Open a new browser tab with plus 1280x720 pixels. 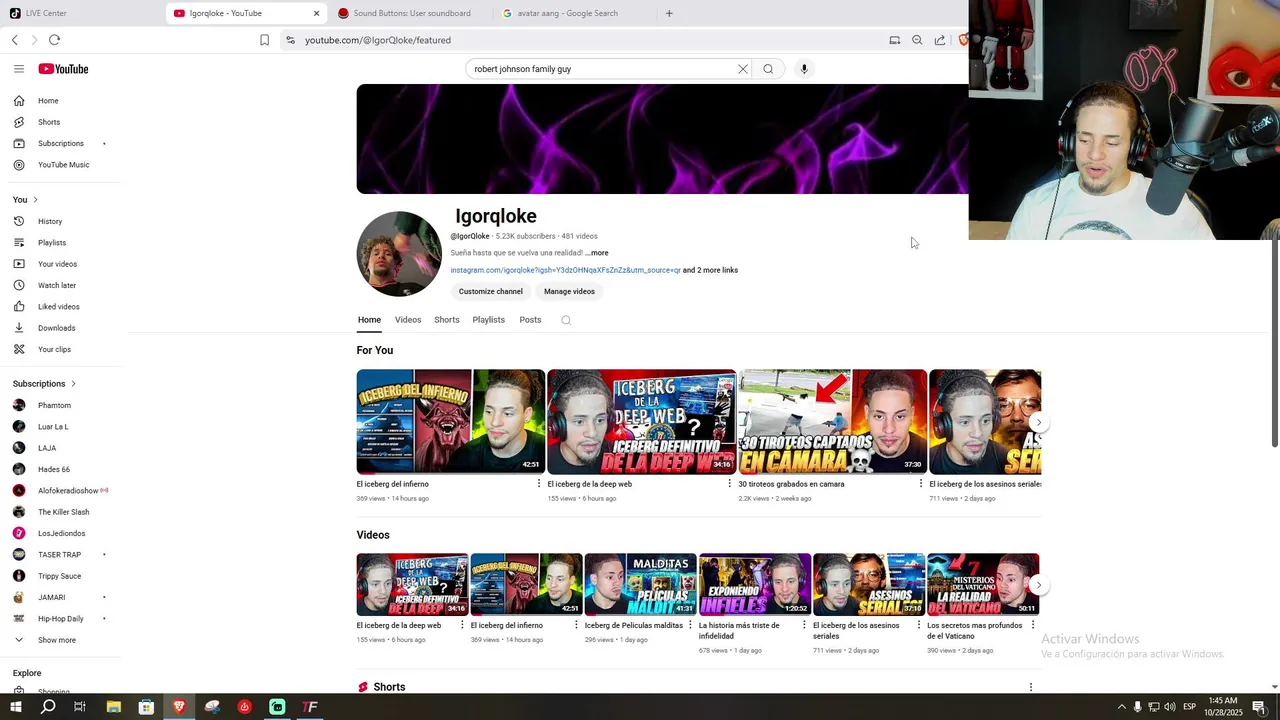click(x=669, y=13)
